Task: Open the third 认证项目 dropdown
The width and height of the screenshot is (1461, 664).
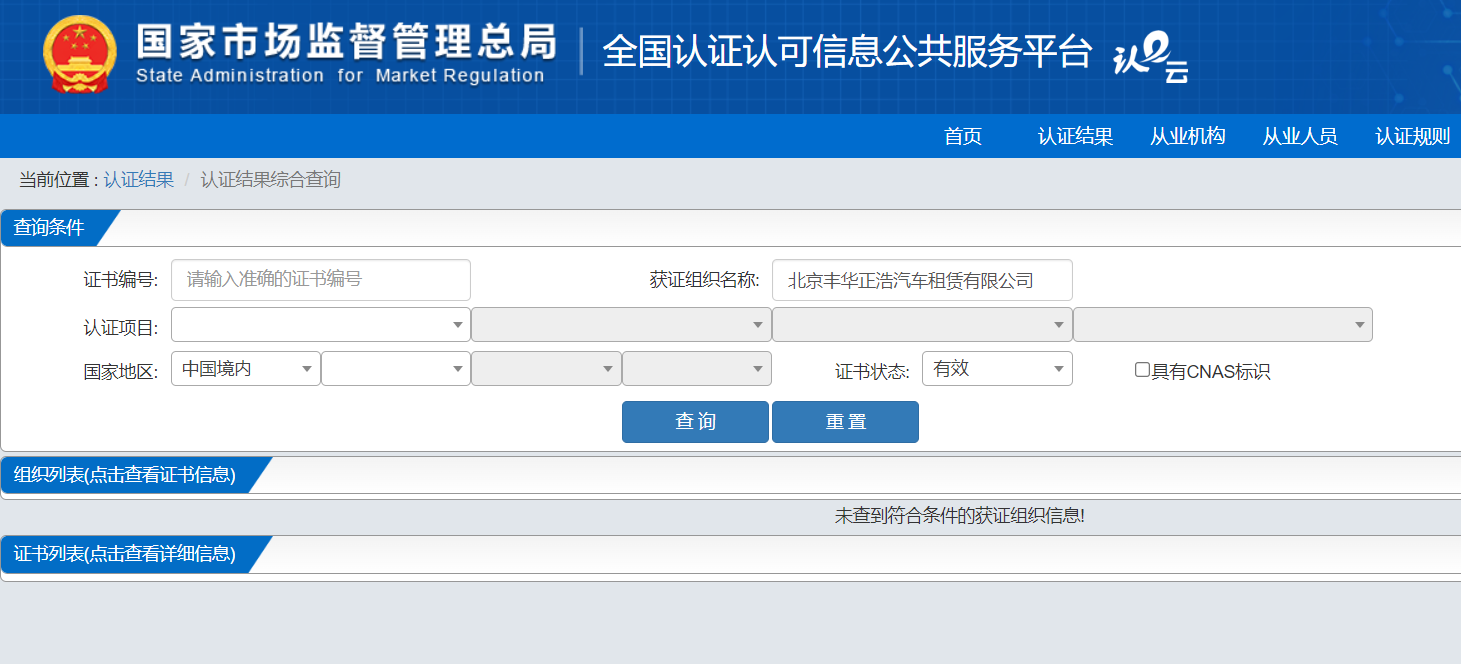Action: click(x=922, y=325)
